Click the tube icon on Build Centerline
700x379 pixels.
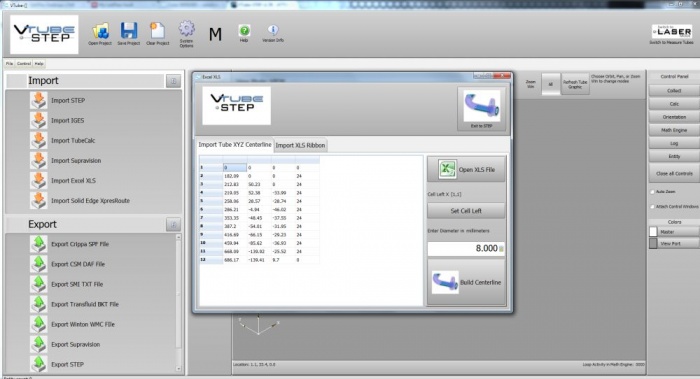445,282
